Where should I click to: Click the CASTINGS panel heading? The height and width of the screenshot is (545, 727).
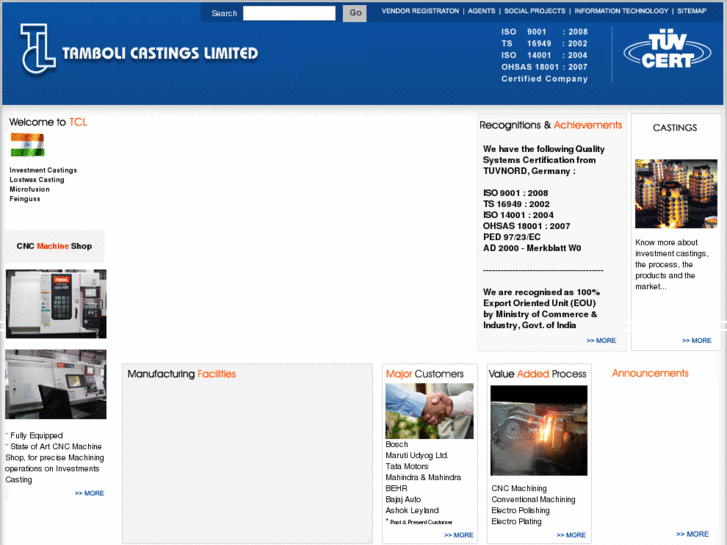coord(675,128)
